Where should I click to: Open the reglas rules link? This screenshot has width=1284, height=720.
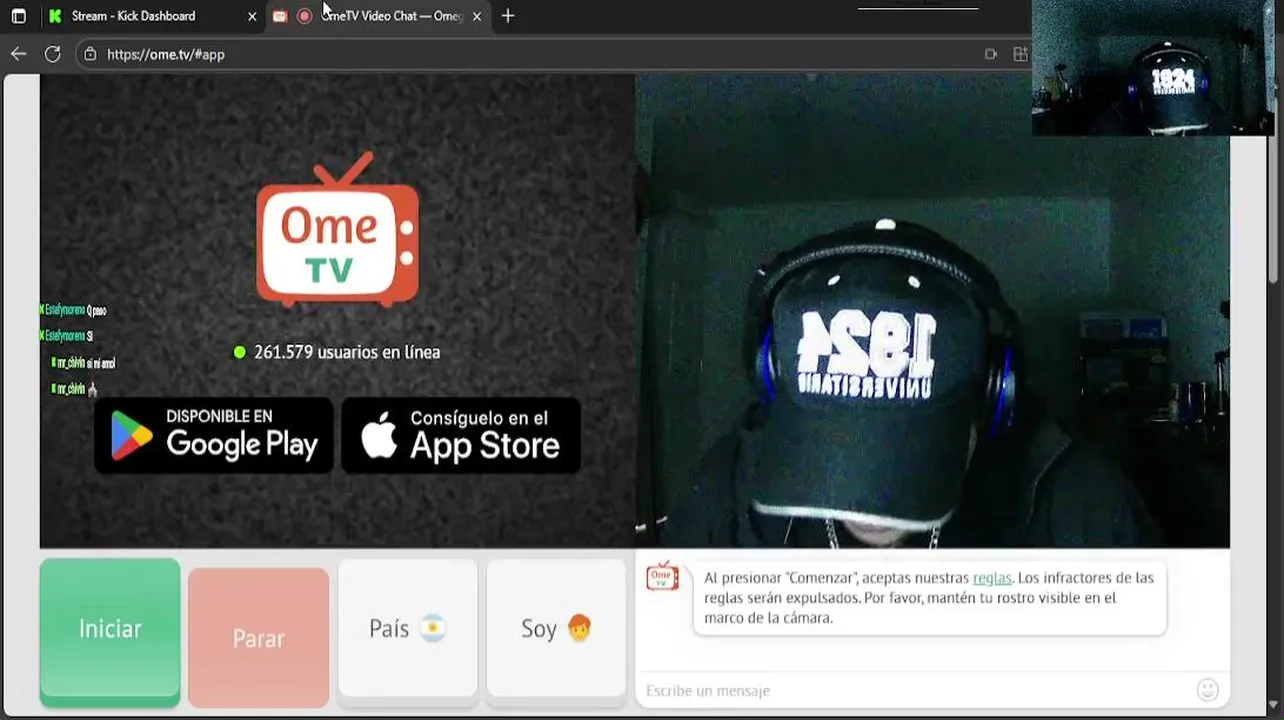992,578
